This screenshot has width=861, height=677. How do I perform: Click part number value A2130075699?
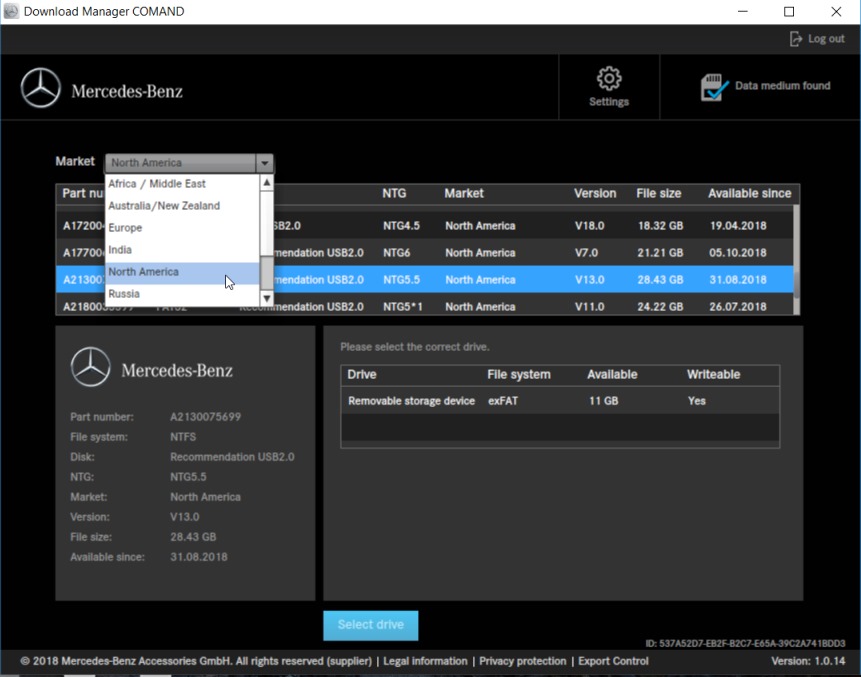205,417
